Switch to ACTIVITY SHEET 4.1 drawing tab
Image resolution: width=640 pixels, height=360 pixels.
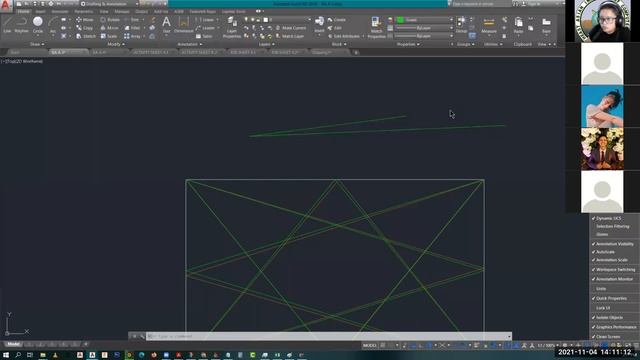(x=151, y=52)
